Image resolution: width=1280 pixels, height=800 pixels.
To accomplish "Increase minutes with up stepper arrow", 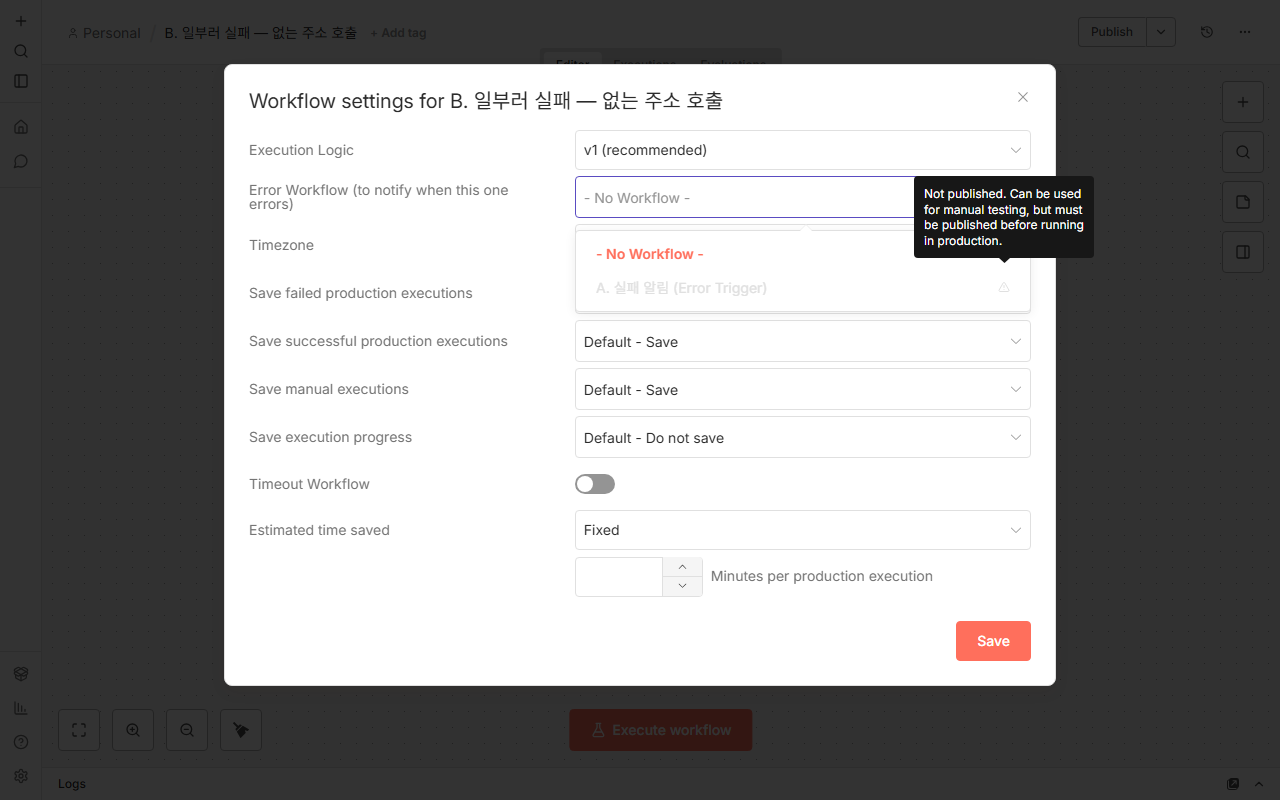I will point(682,567).
